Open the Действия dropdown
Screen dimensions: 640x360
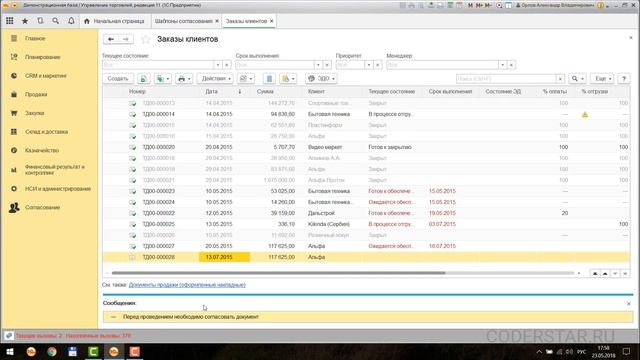coord(215,78)
